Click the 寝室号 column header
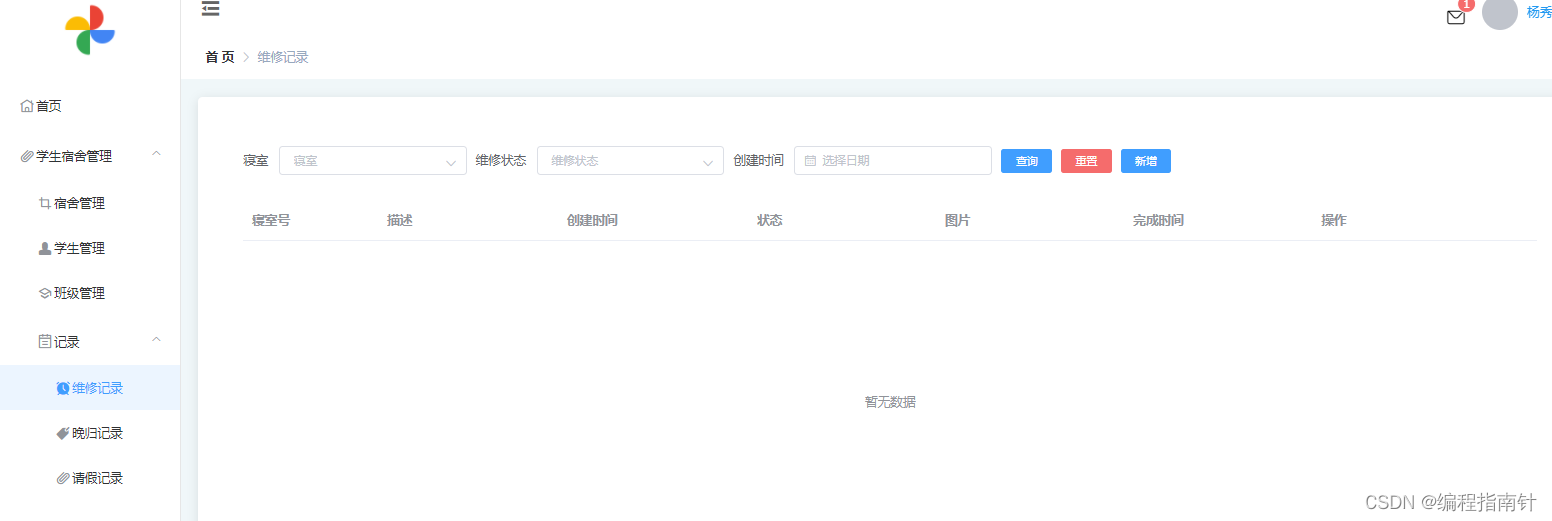Screen dimensions: 1552x521 pos(271,220)
